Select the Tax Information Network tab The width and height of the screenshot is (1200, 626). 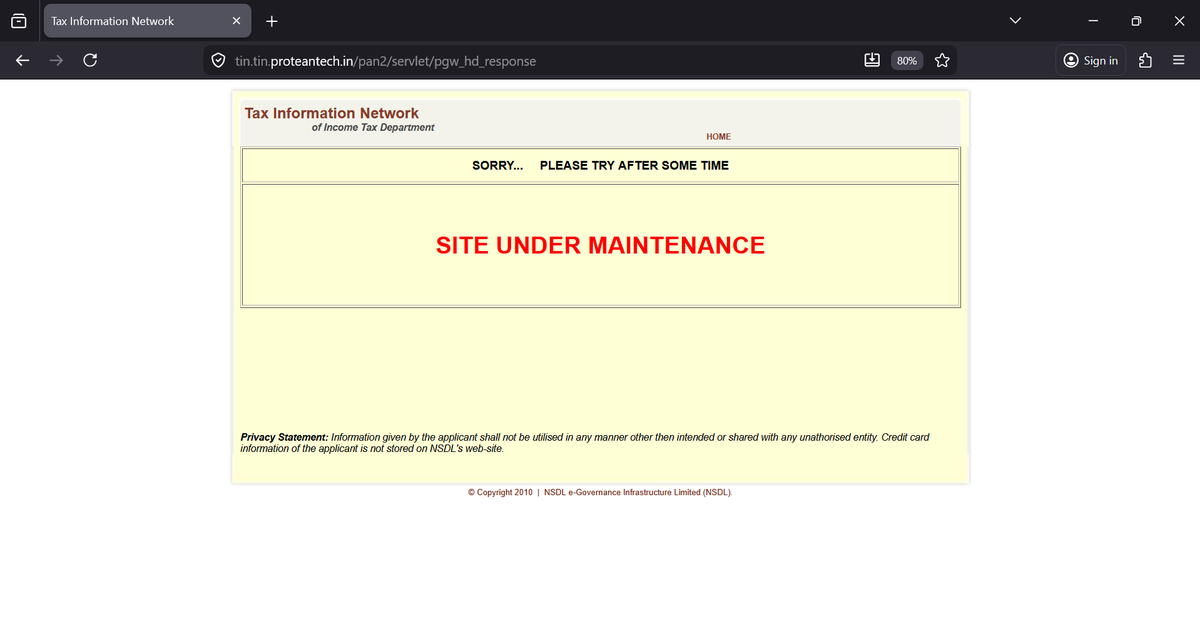click(x=147, y=21)
